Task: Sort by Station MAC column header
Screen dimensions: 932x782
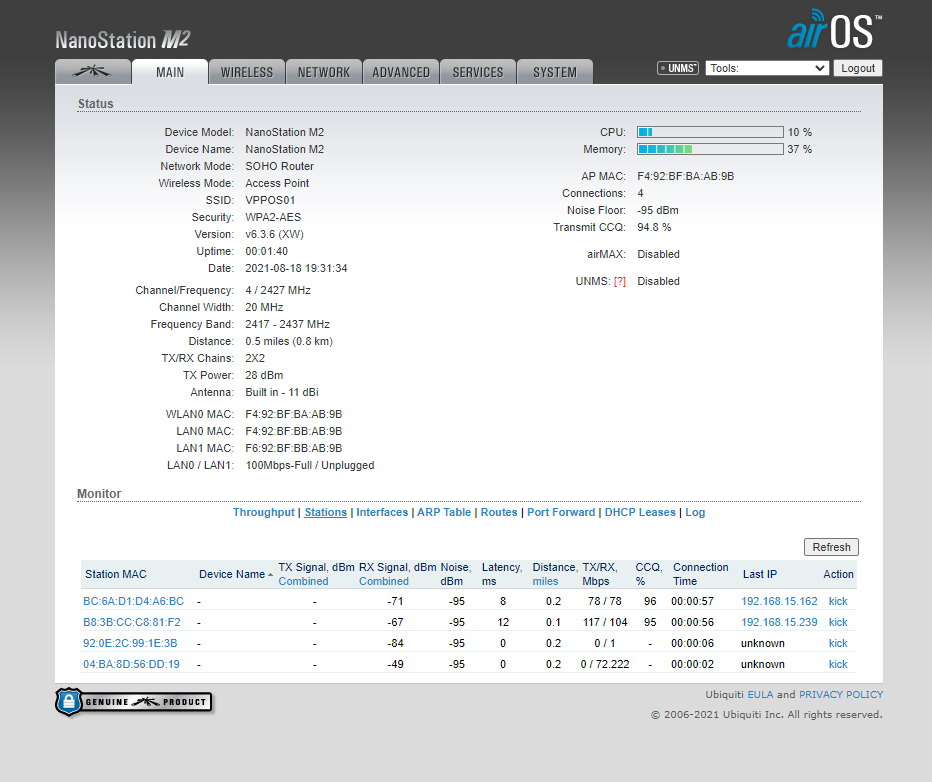Action: coord(115,574)
